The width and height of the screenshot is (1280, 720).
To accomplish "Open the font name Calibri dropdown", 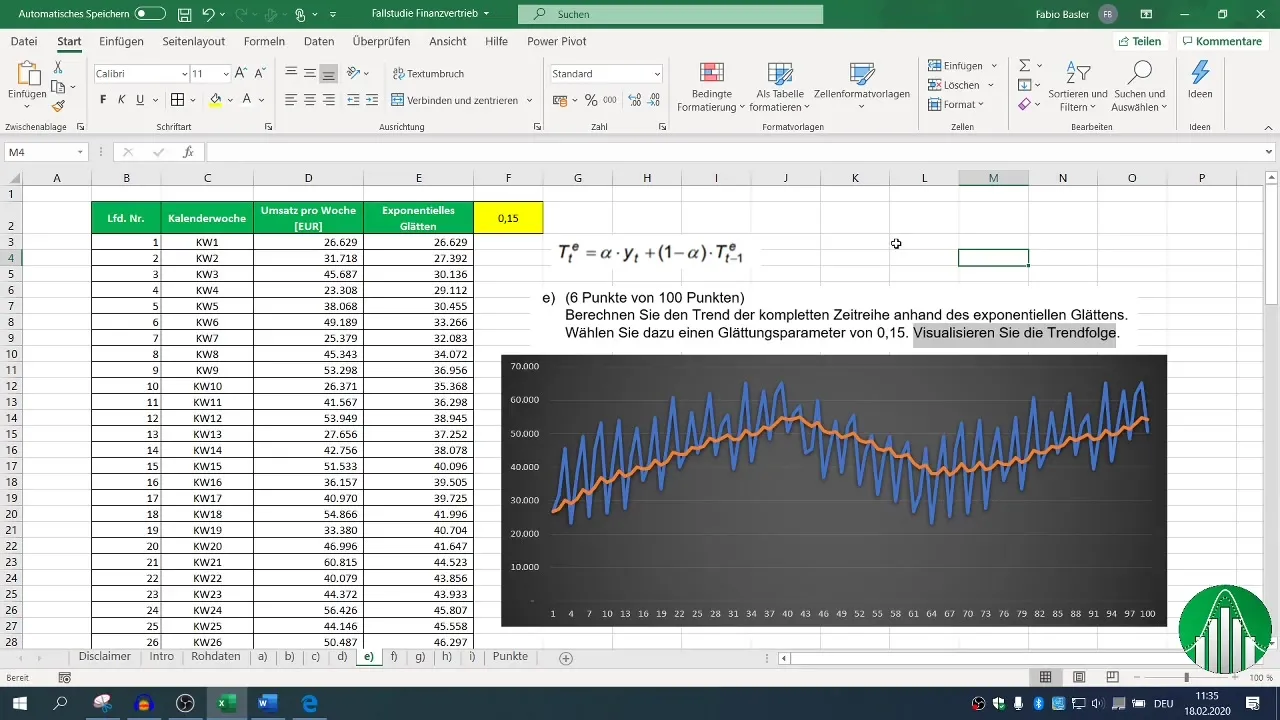I will pos(185,74).
